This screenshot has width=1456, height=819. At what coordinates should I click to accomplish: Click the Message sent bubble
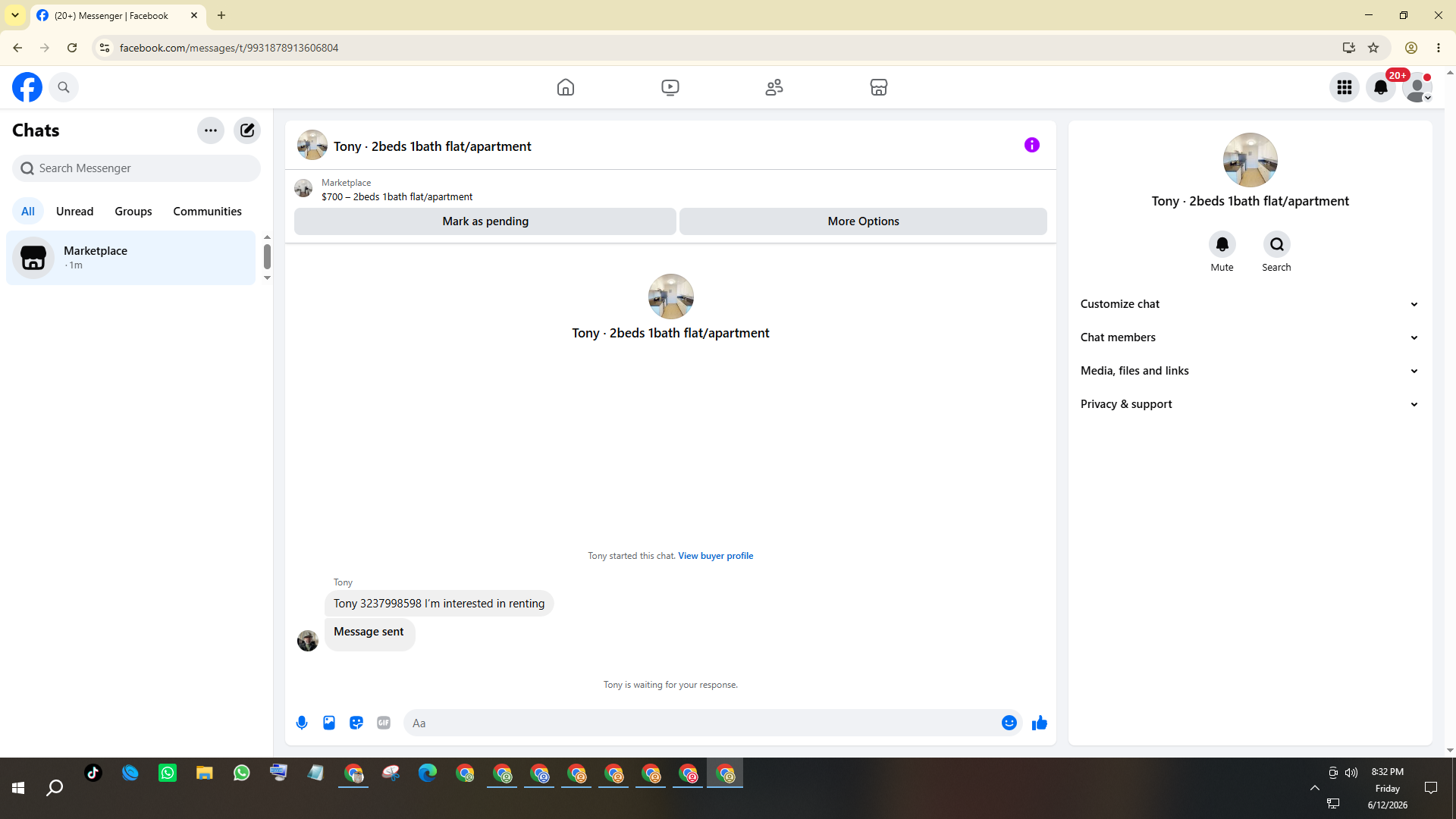pos(369,633)
